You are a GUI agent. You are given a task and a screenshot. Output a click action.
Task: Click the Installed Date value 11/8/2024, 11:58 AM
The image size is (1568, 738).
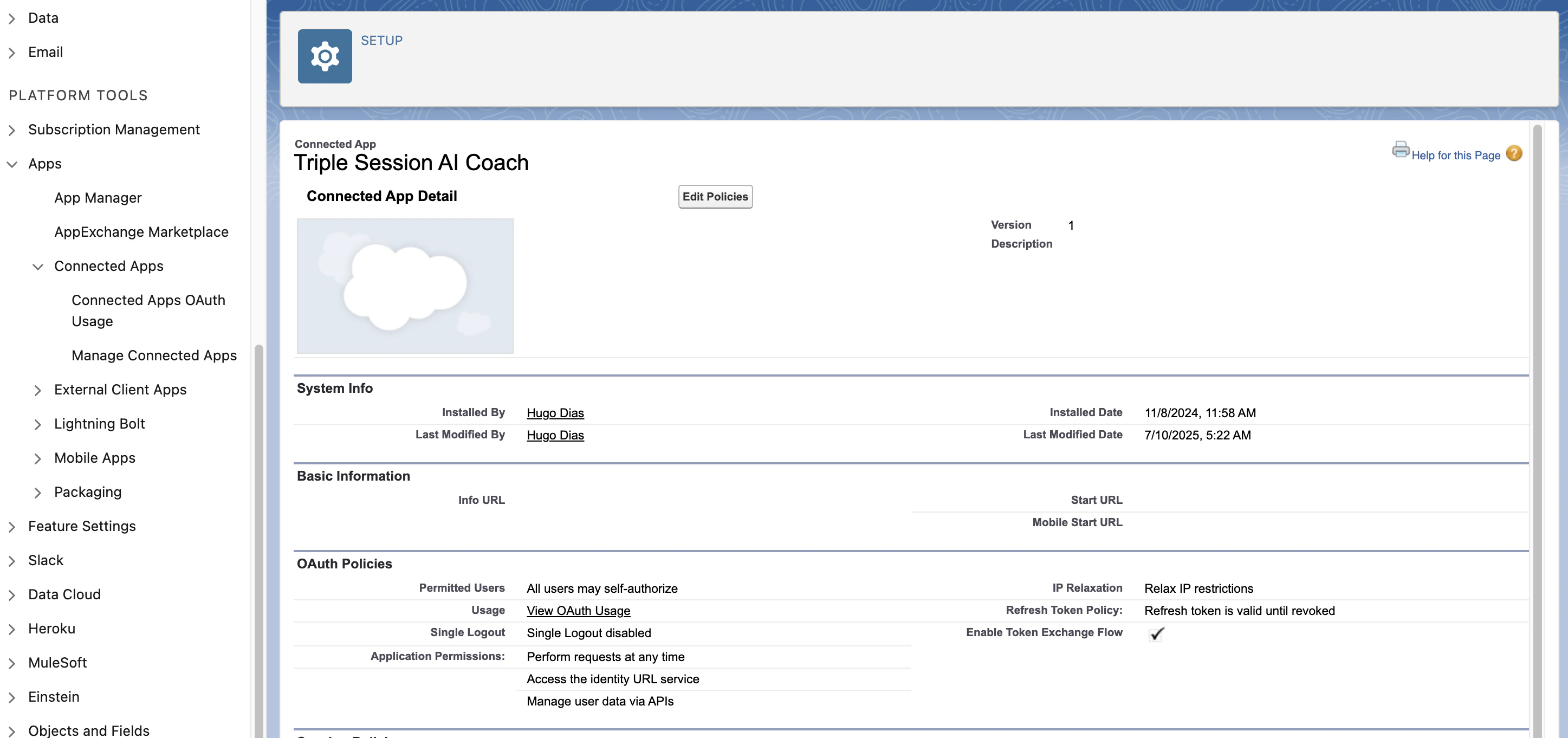[x=1200, y=413]
